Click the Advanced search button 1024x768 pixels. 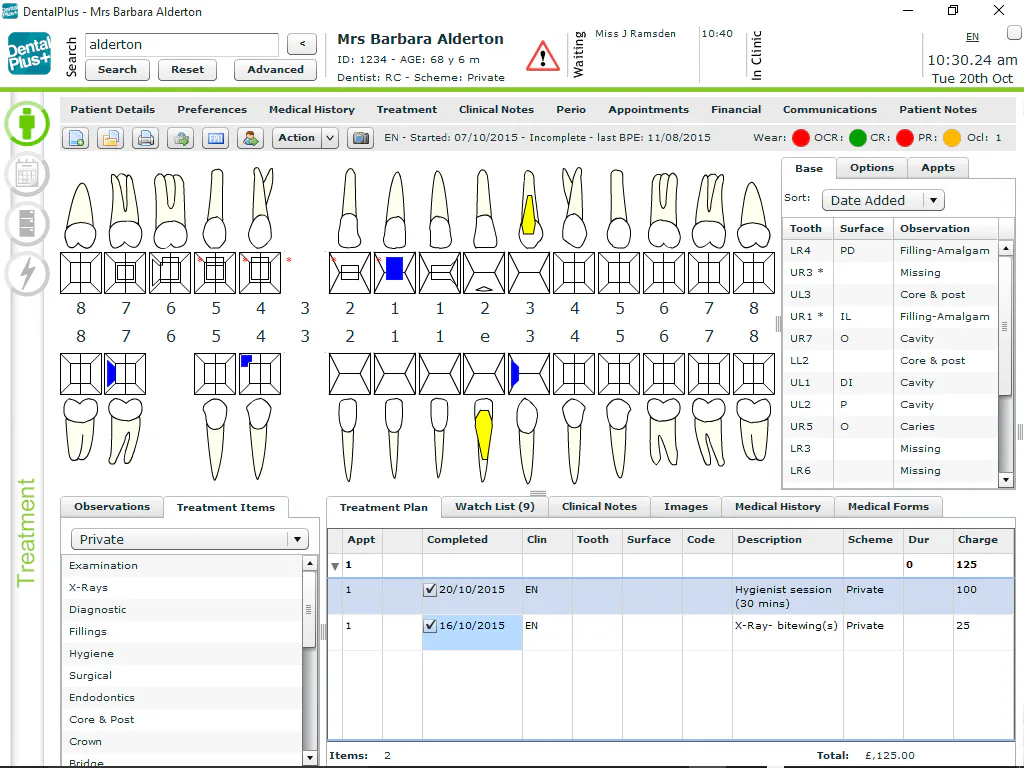pos(275,70)
